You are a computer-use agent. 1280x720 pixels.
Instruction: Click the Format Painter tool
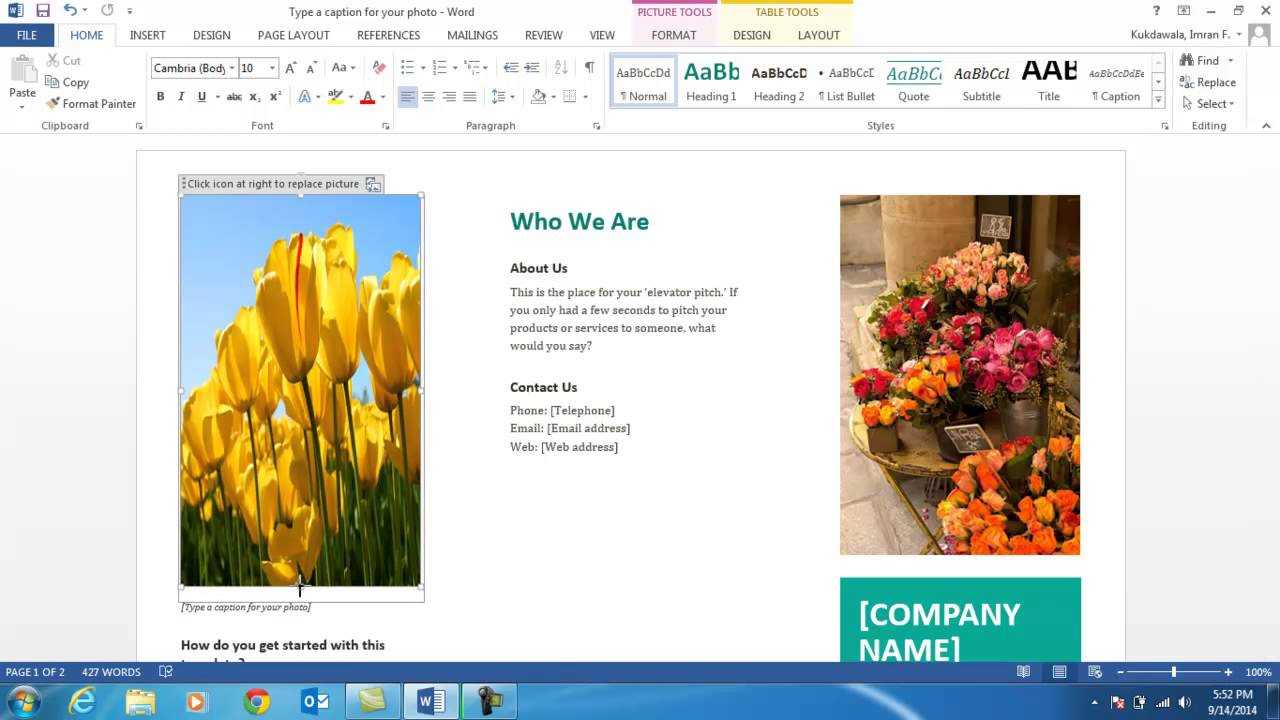90,104
